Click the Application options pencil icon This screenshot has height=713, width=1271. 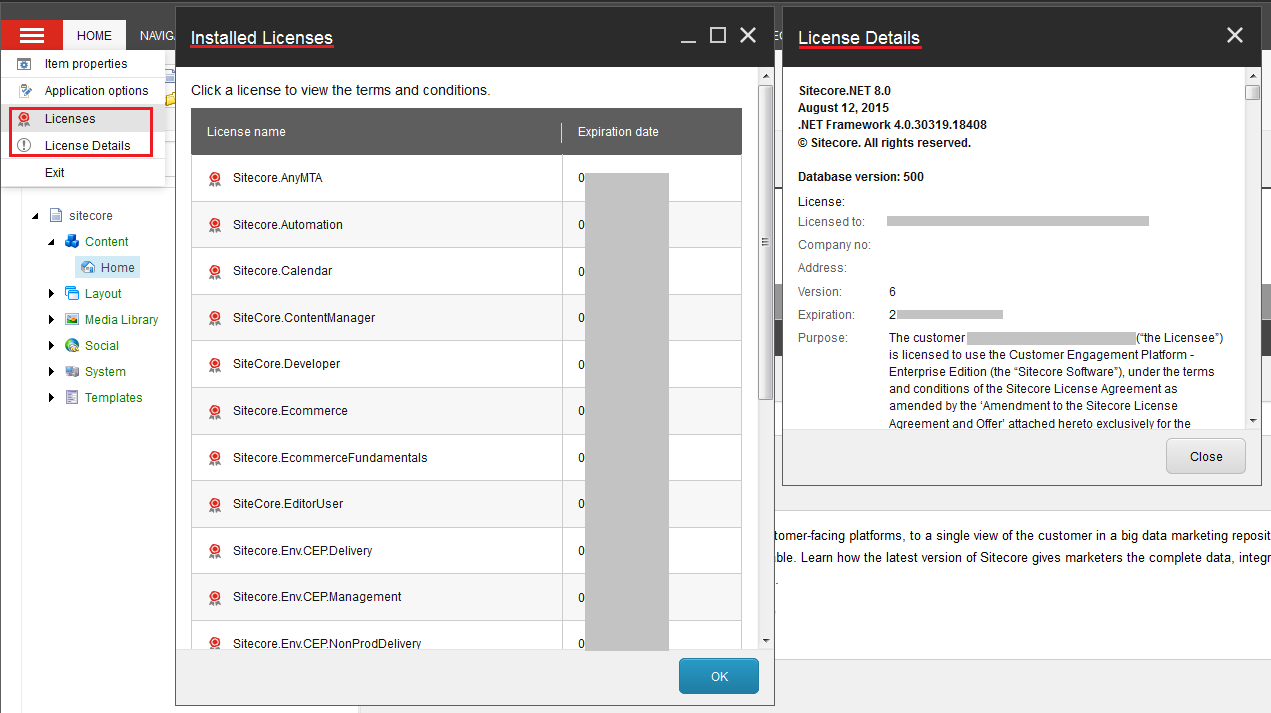click(x=25, y=91)
